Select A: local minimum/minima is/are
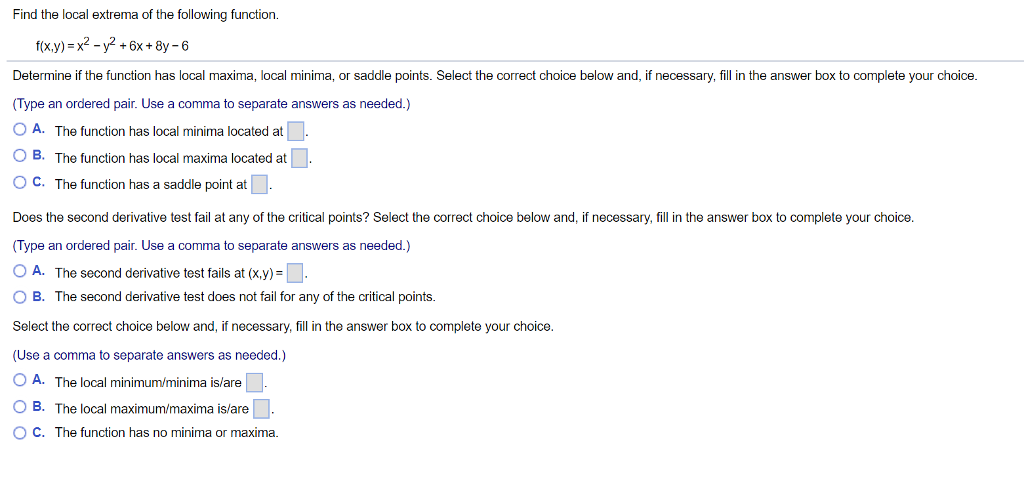The width and height of the screenshot is (1024, 483). (x=20, y=380)
